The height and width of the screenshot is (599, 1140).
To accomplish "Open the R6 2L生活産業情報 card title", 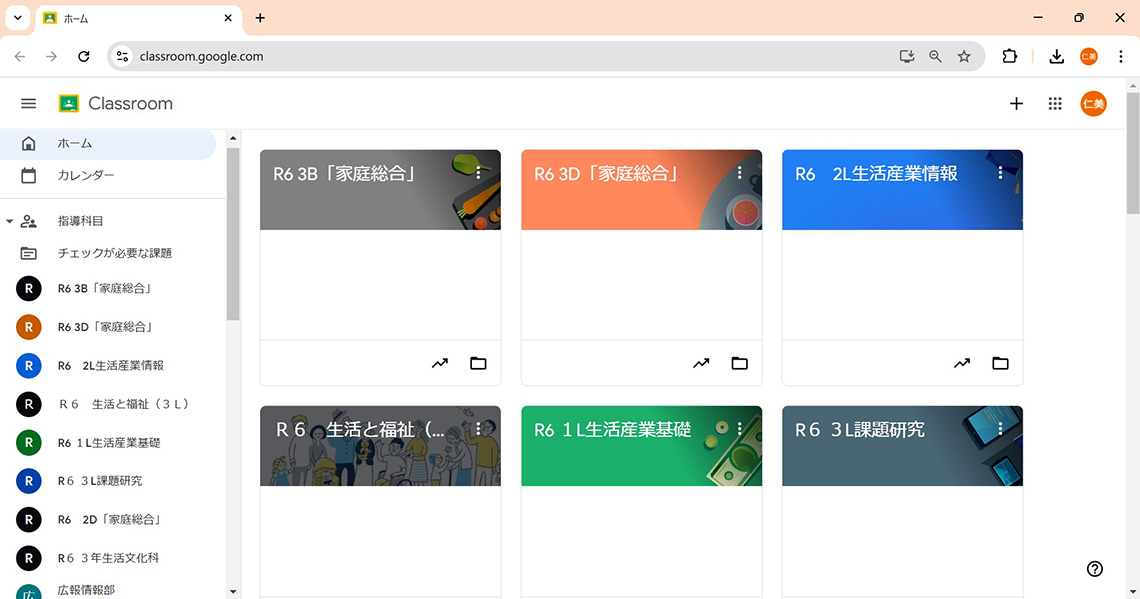I will coord(876,174).
